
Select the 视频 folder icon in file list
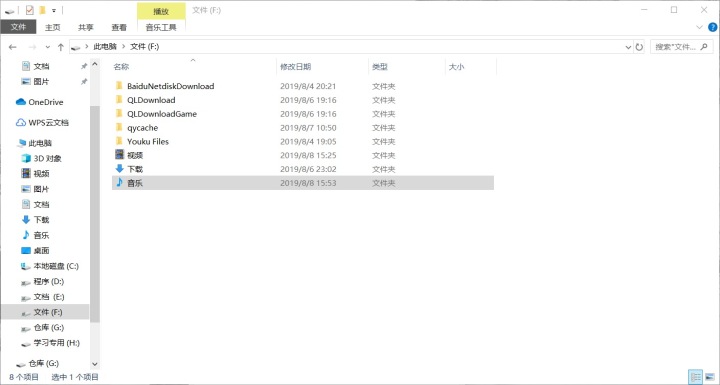(x=119, y=154)
